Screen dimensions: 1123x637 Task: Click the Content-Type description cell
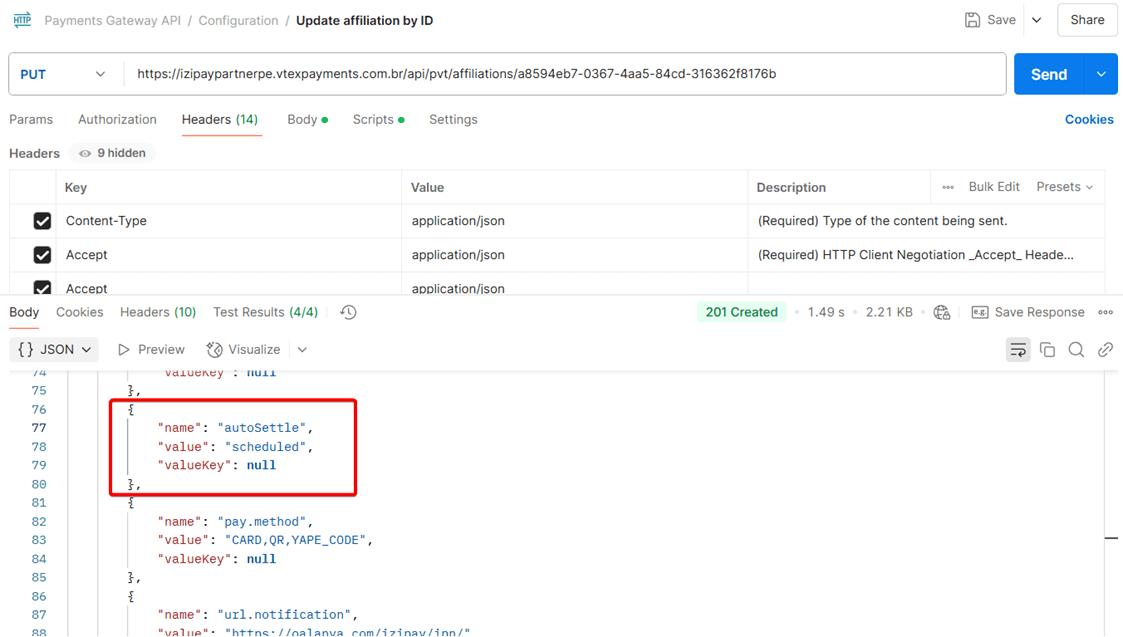coord(927,221)
